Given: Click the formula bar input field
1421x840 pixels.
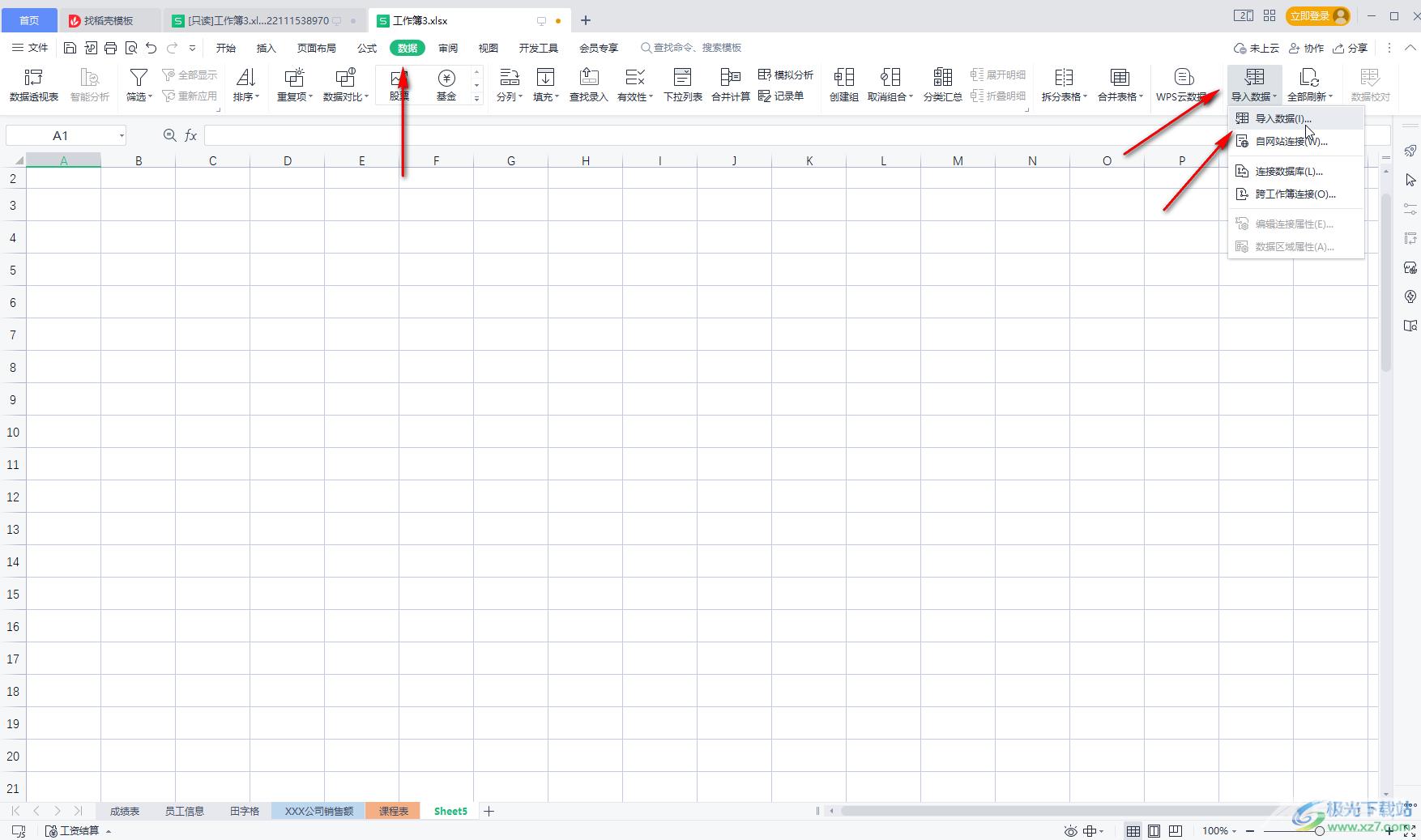Looking at the screenshot, I should tap(796, 135).
